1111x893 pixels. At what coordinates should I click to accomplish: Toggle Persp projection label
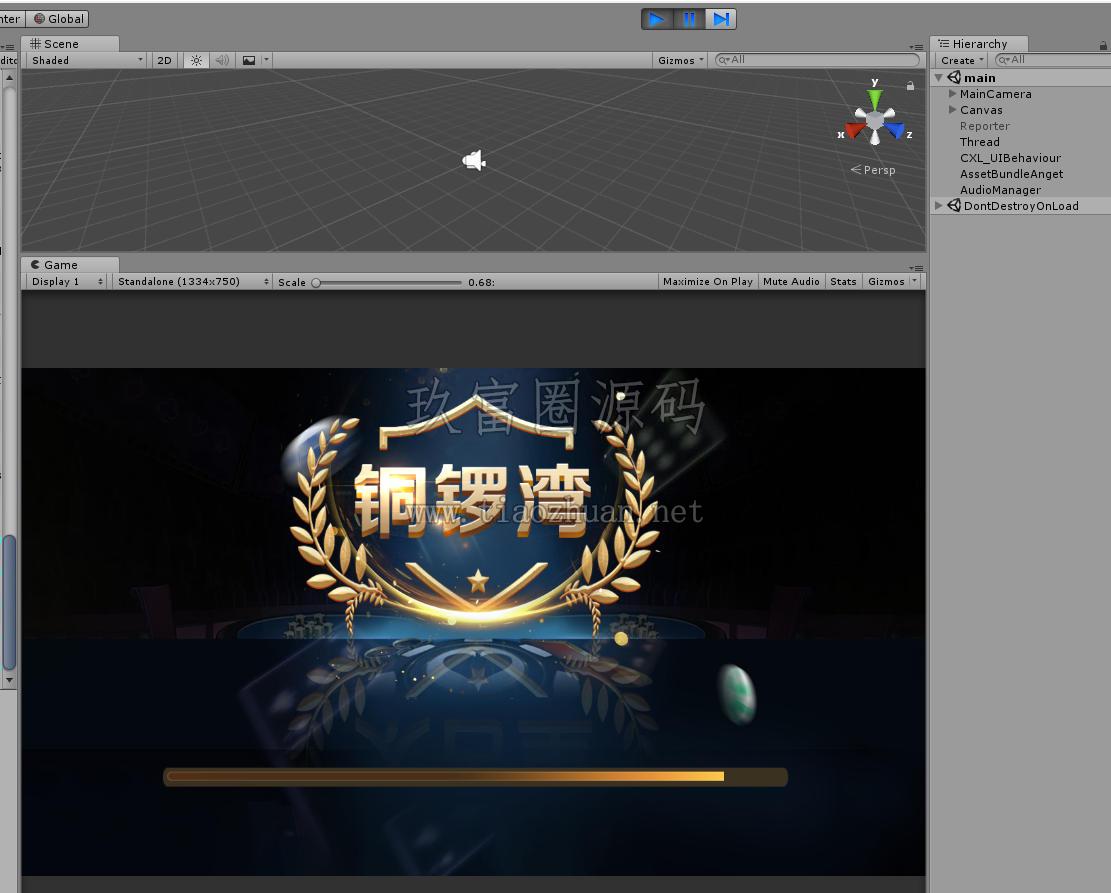point(874,170)
